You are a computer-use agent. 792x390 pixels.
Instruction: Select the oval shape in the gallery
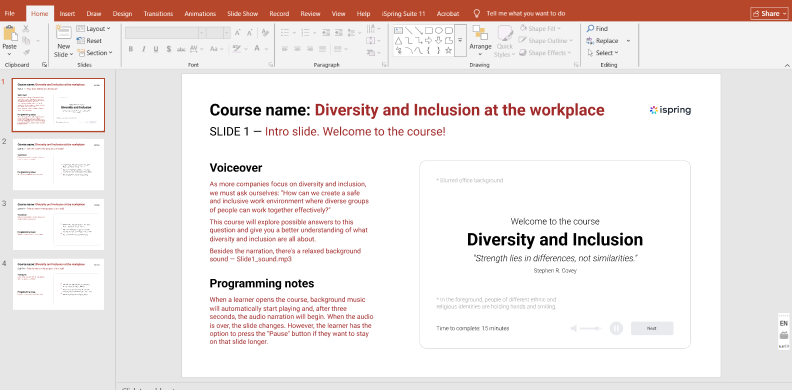(x=439, y=31)
